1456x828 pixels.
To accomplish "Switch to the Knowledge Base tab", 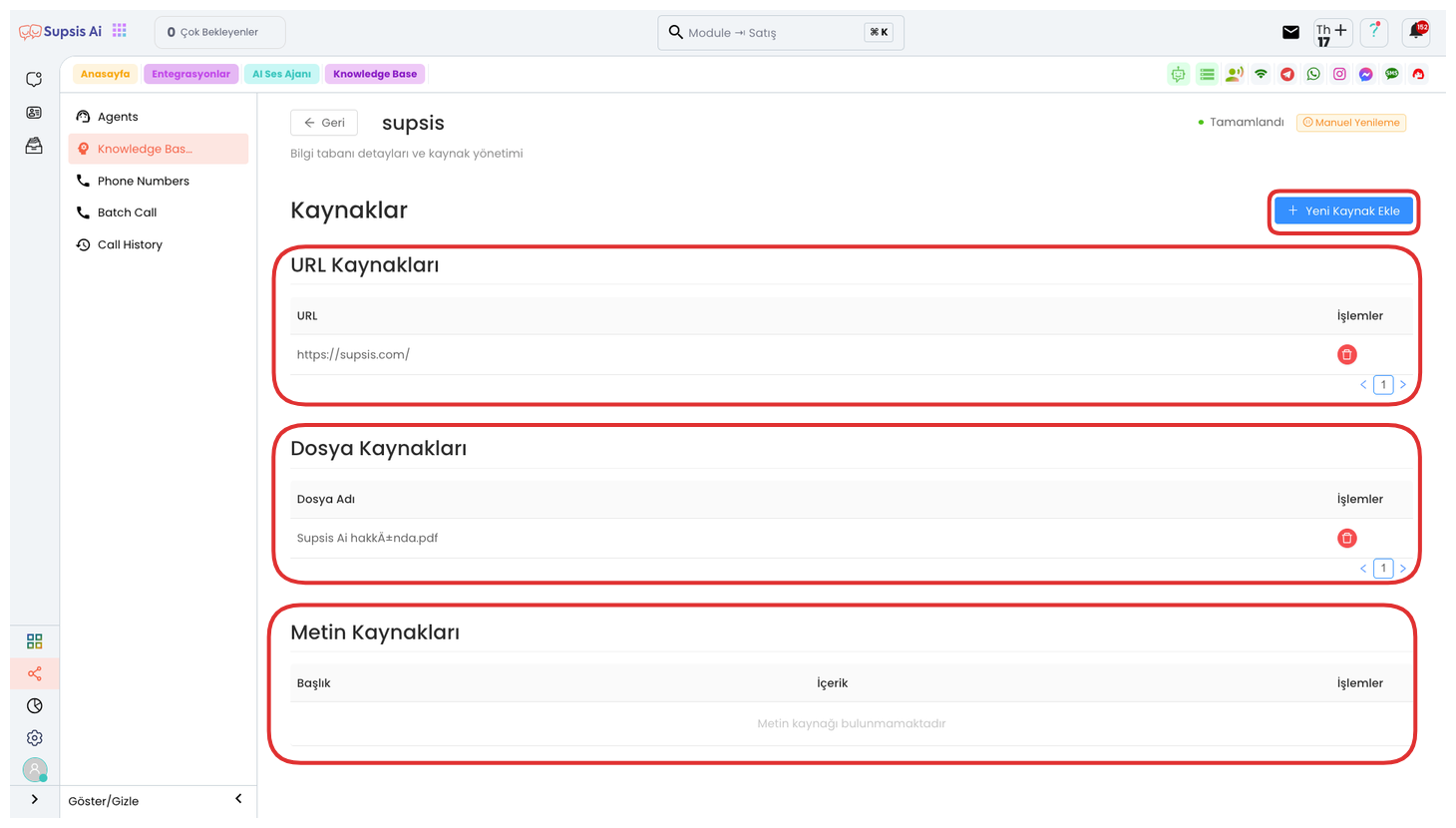I will 375,74.
